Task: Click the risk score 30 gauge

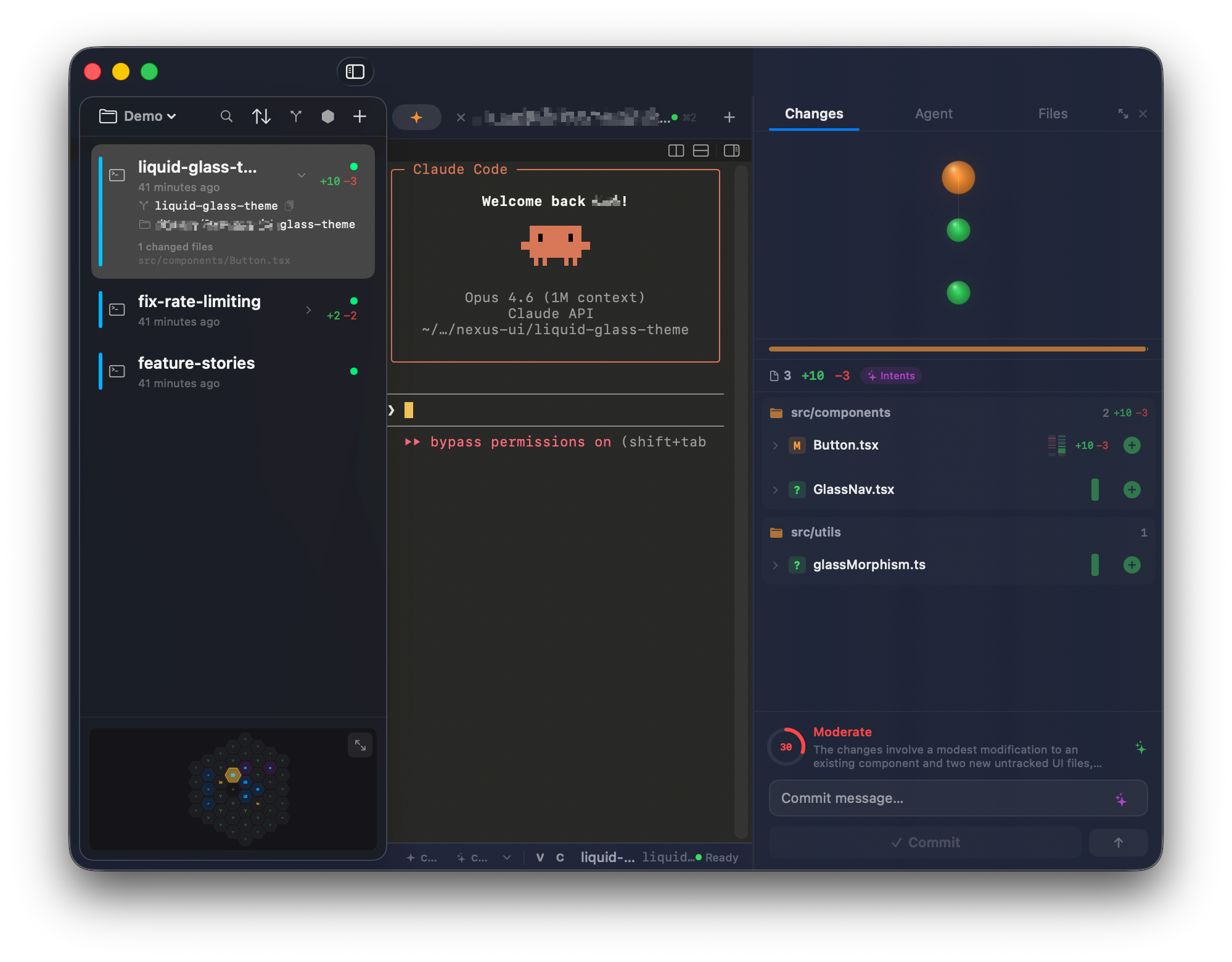Action: (786, 747)
